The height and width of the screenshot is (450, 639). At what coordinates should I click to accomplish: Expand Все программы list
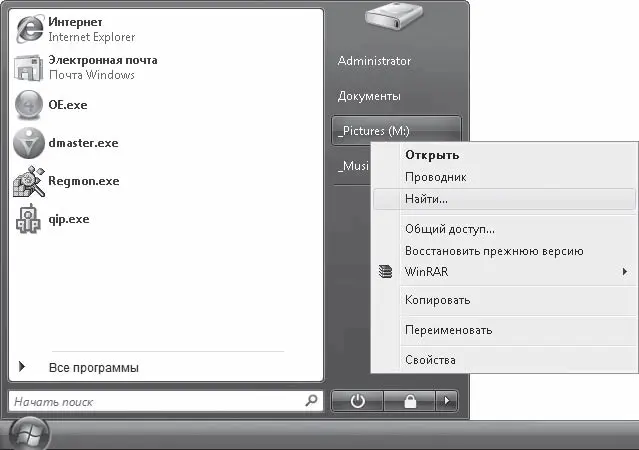[94, 367]
